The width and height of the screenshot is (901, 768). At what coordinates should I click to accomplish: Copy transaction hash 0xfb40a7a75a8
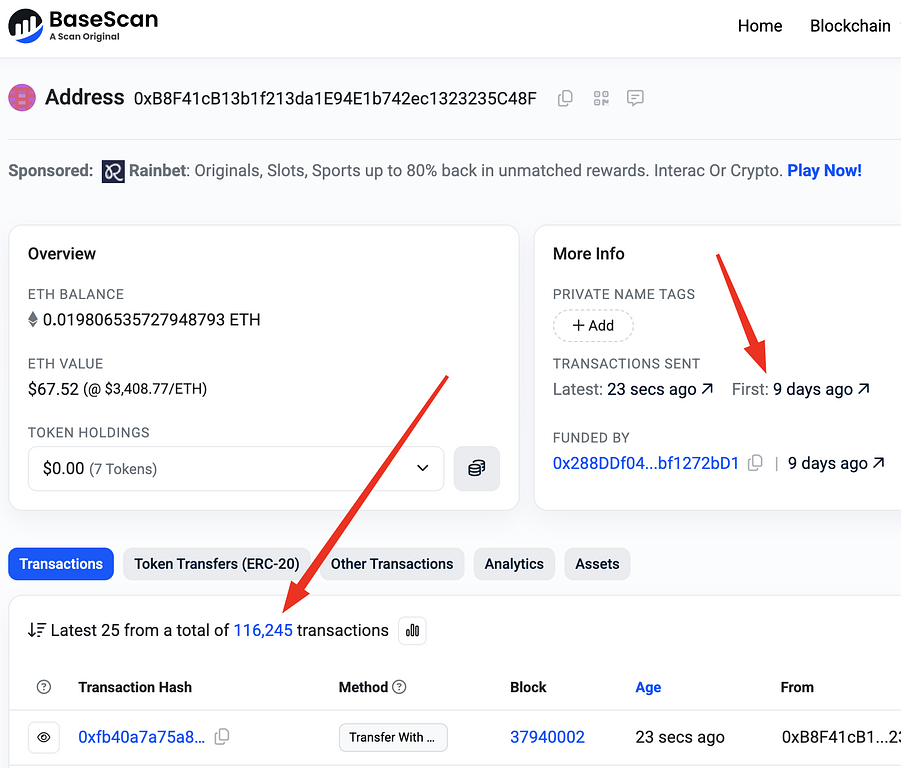[x=222, y=737]
